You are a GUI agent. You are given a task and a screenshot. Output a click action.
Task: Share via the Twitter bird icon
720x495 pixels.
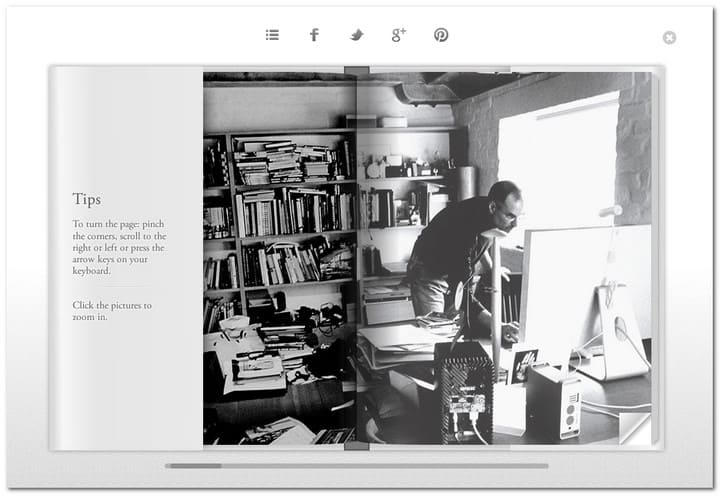[356, 35]
